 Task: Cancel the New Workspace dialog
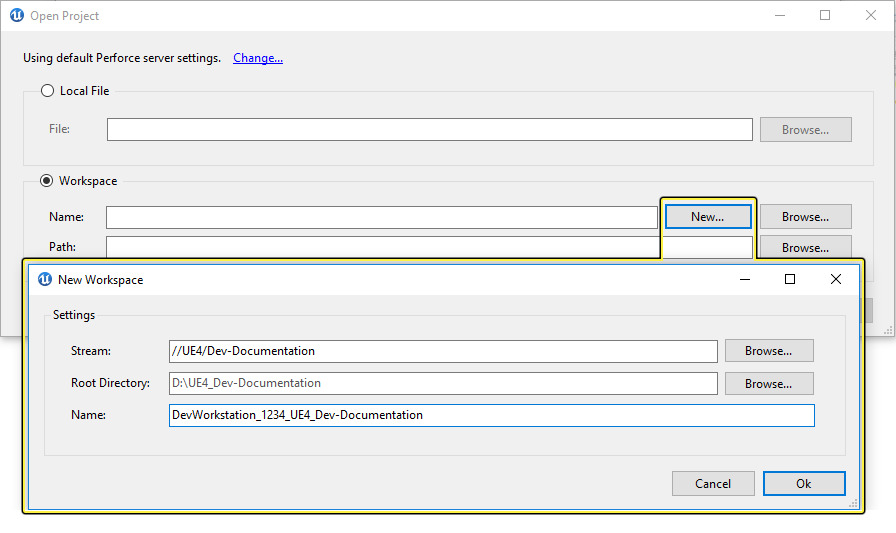click(713, 484)
